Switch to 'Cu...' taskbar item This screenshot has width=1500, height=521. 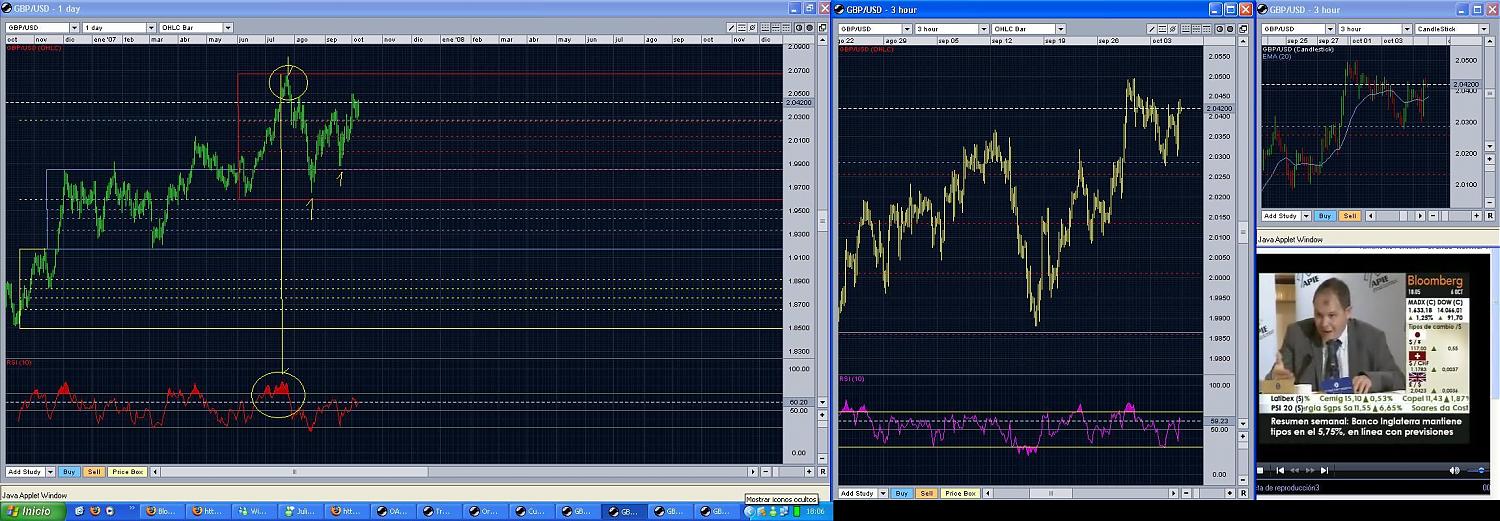pyautogui.click(x=532, y=511)
